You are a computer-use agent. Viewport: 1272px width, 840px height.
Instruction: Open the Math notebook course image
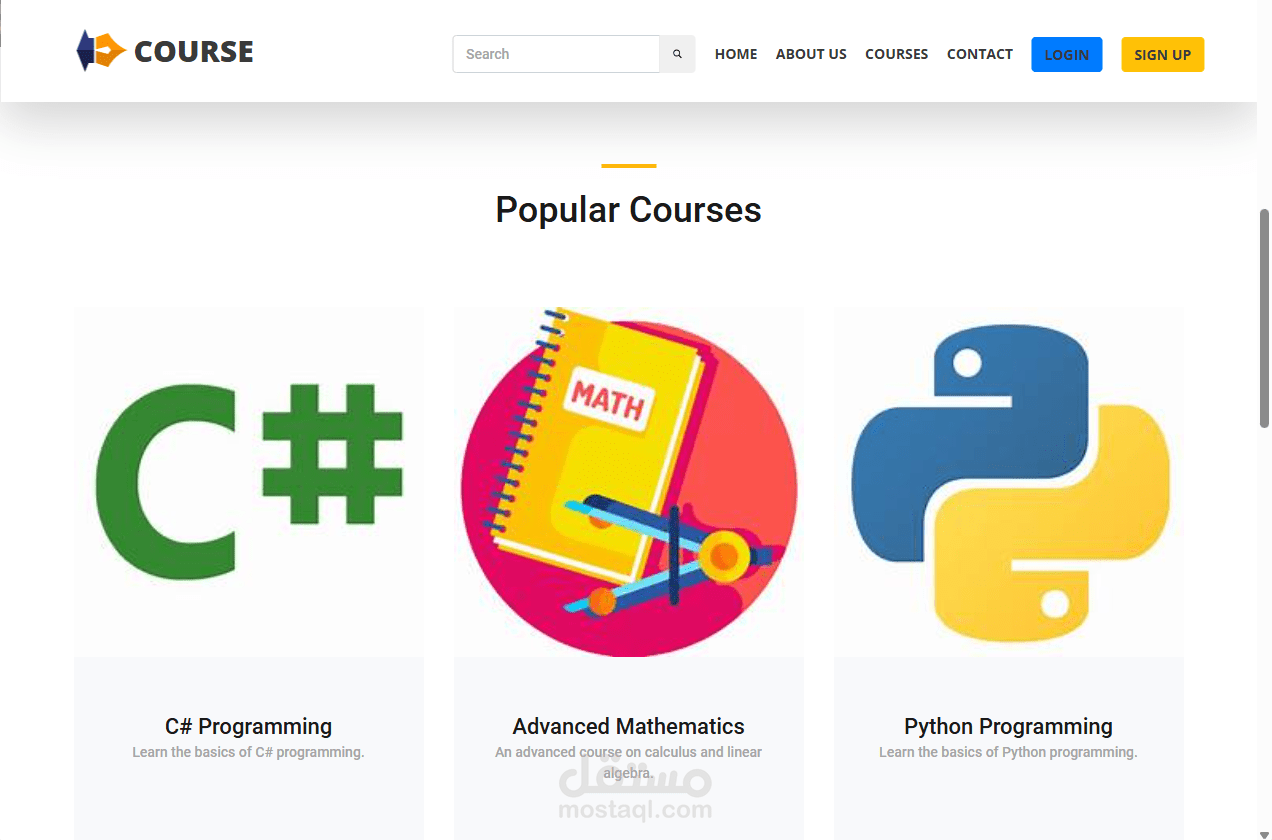(629, 482)
